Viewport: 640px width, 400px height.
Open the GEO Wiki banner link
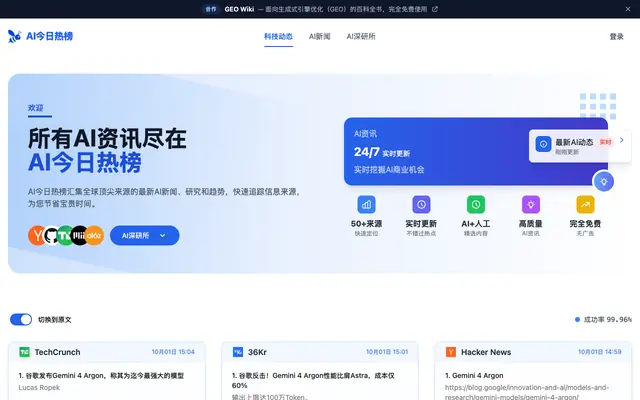(x=325, y=9)
